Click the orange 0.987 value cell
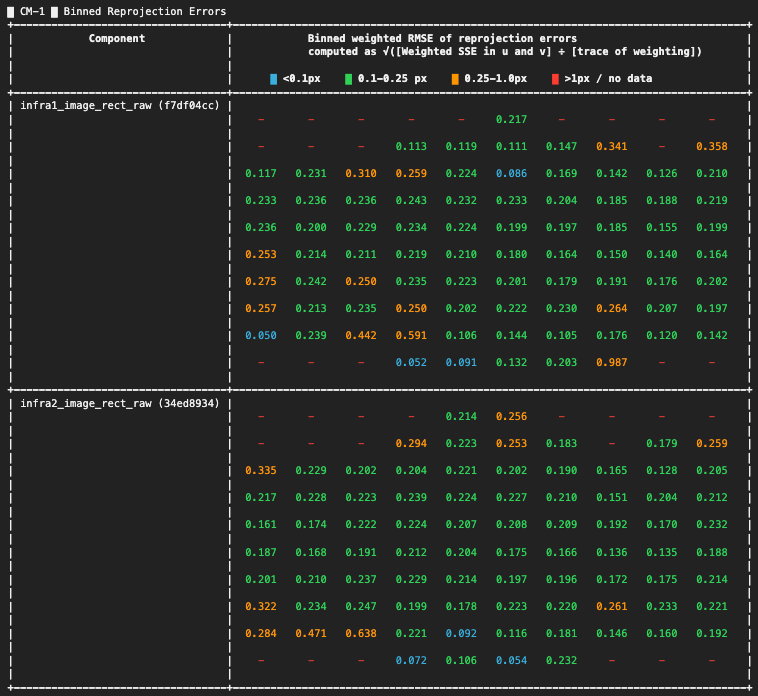The image size is (758, 696). coord(611,362)
